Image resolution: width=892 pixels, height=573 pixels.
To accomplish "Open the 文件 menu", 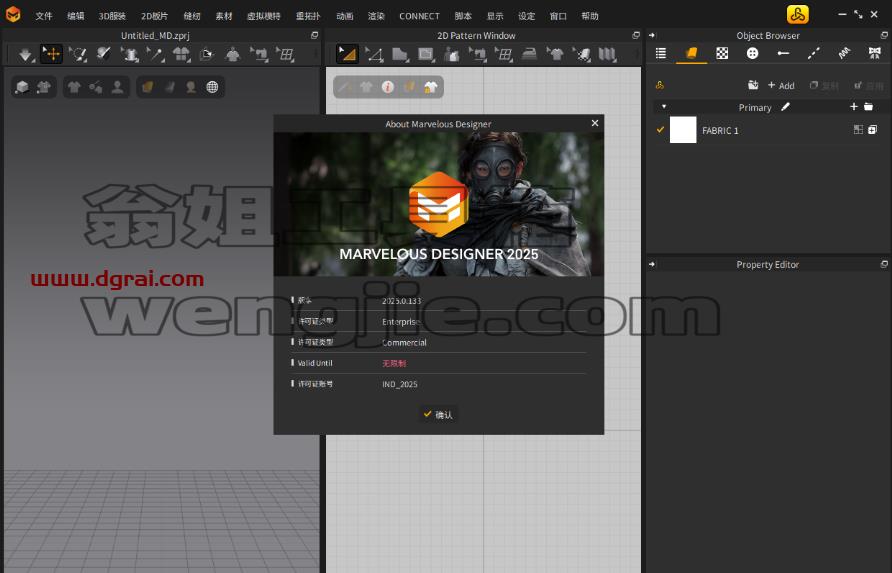I will (x=44, y=16).
